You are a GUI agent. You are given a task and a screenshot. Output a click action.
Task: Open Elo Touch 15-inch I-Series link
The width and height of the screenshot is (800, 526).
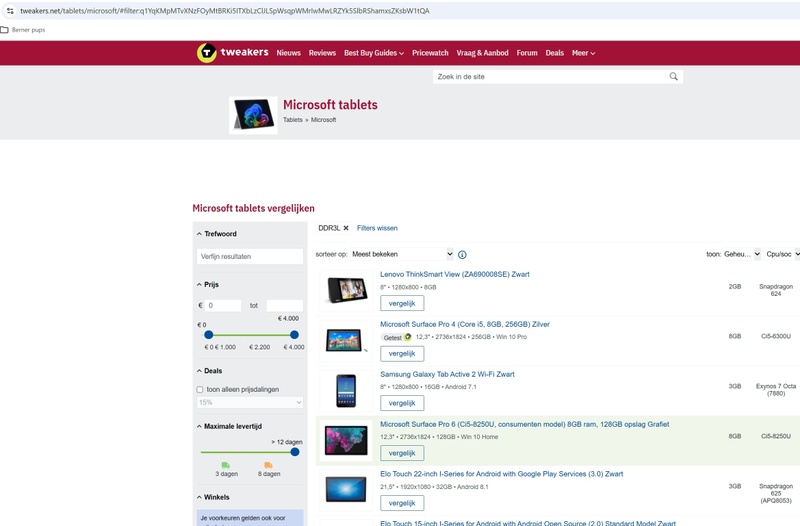[528, 523]
